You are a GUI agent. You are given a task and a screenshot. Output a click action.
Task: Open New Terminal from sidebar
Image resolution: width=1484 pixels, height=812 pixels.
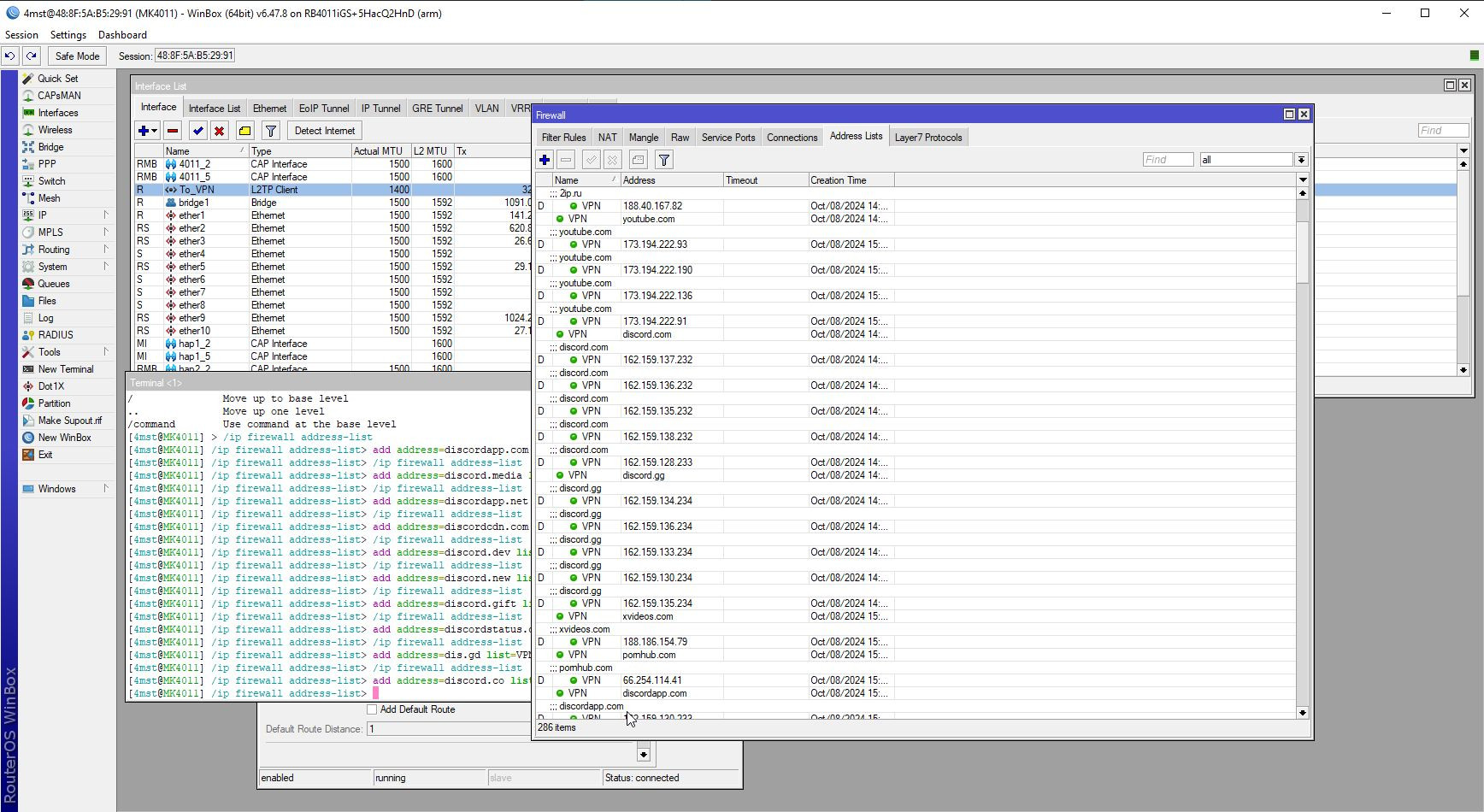[66, 369]
